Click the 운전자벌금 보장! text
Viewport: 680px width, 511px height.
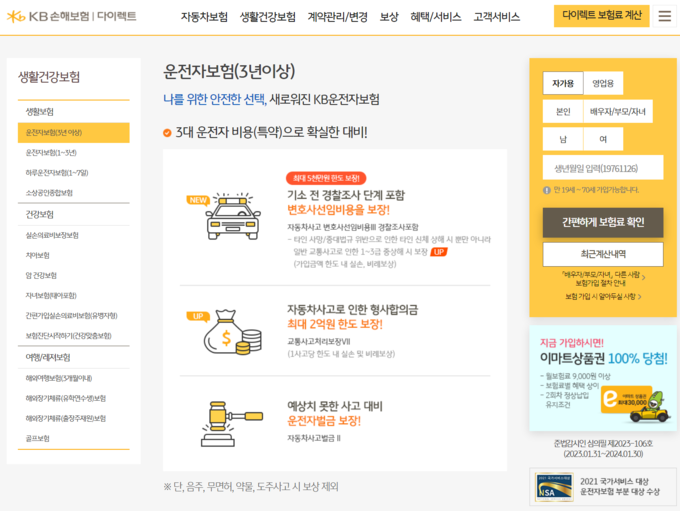324,420
